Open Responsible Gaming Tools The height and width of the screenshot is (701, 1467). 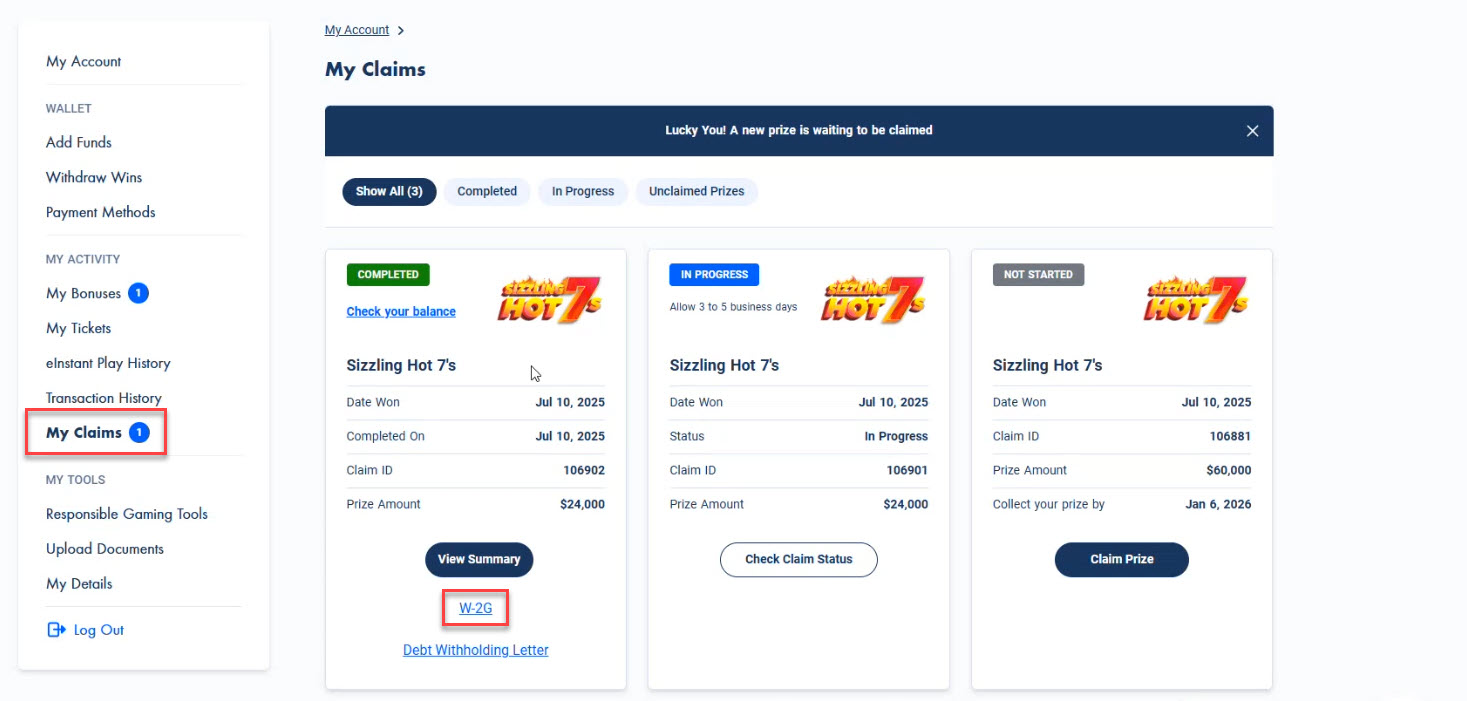[x=127, y=514]
